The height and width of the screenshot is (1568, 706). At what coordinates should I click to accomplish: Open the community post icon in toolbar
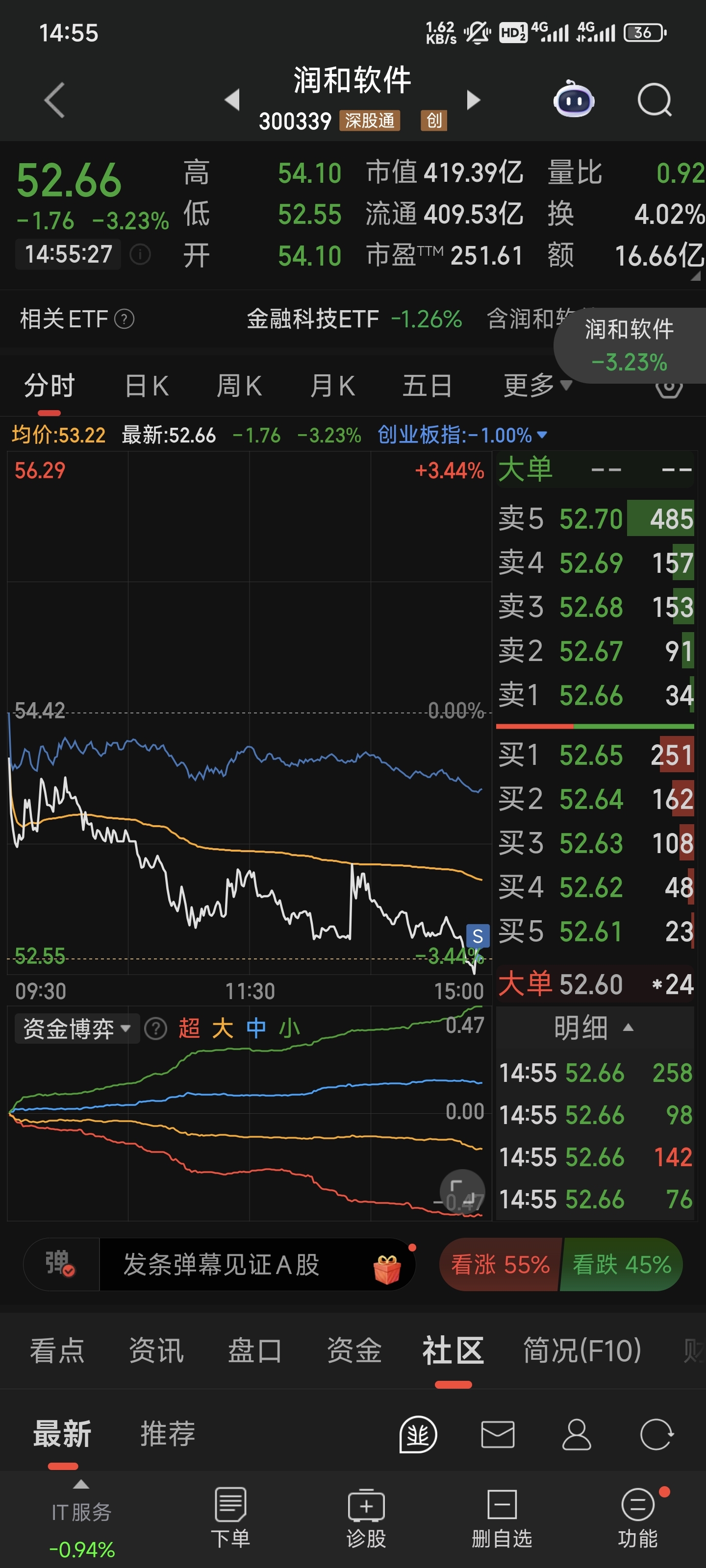pyautogui.click(x=418, y=1435)
